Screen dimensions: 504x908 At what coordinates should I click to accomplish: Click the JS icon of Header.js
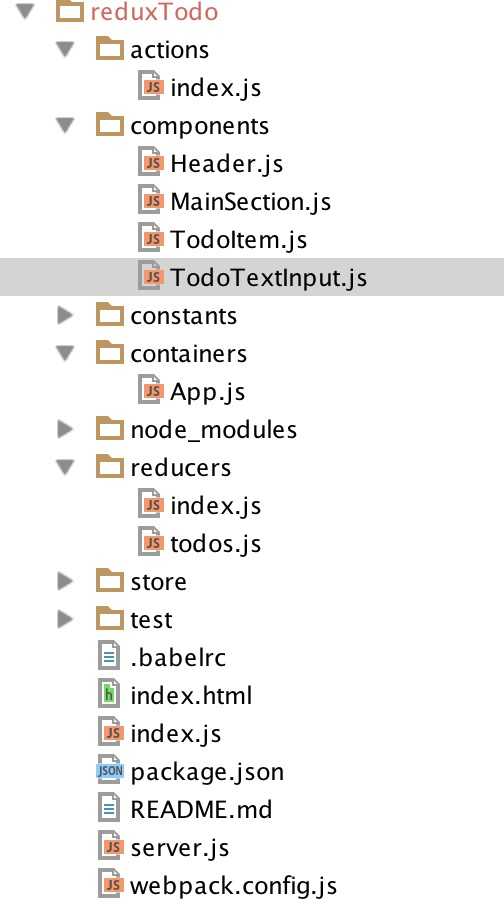tap(150, 163)
